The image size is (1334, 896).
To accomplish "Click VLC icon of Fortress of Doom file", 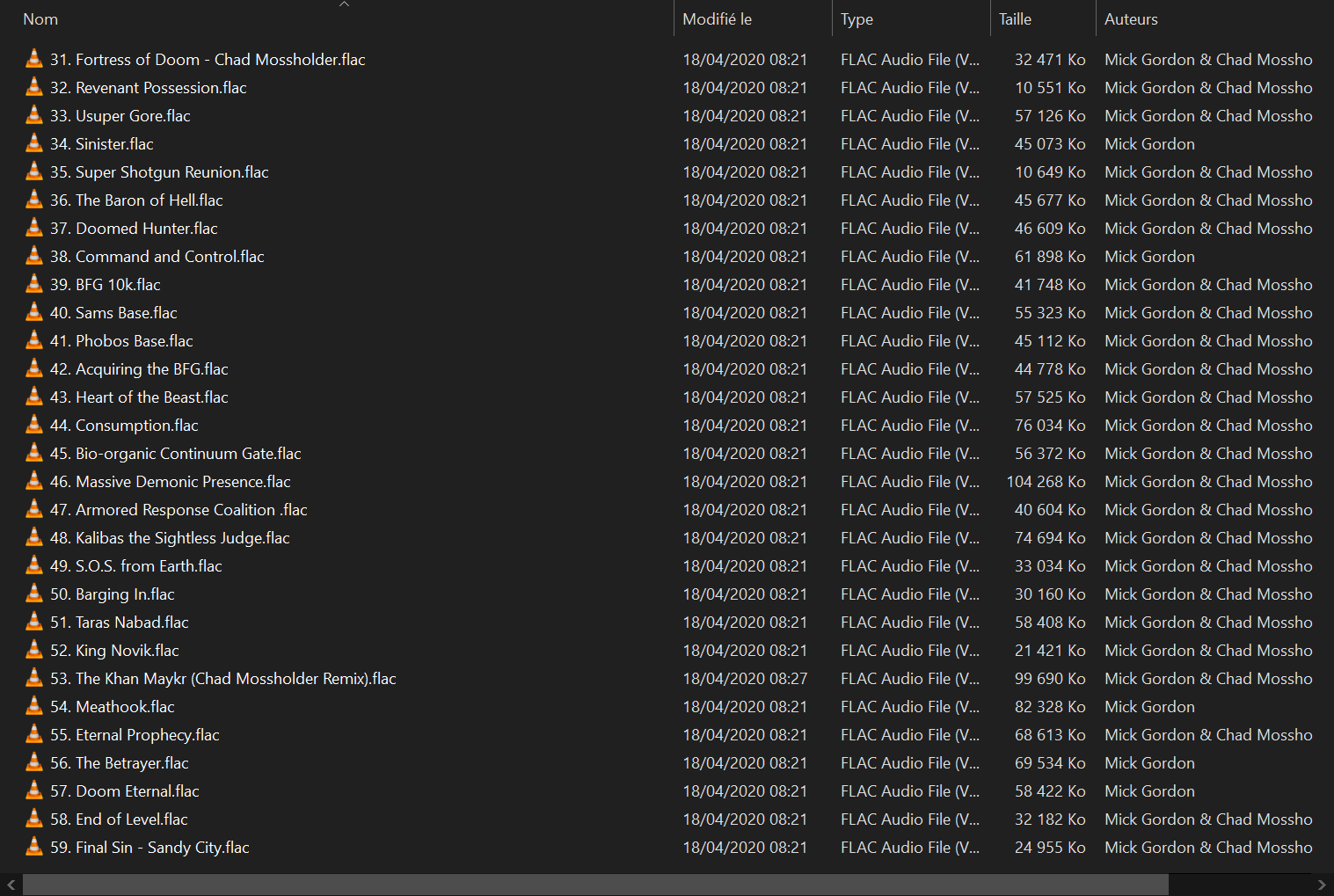I will pyautogui.click(x=34, y=60).
